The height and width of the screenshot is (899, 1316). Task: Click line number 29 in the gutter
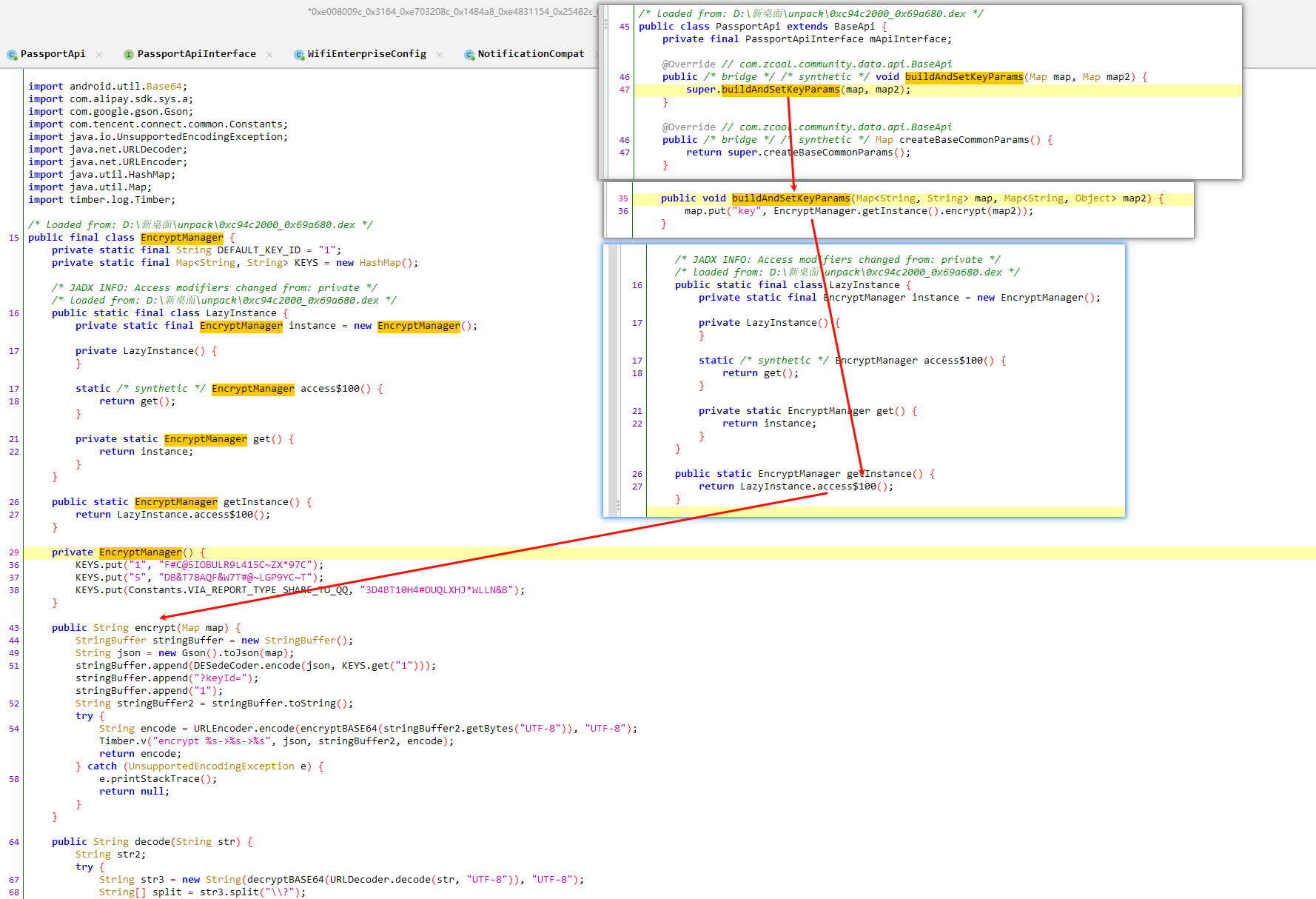point(14,552)
